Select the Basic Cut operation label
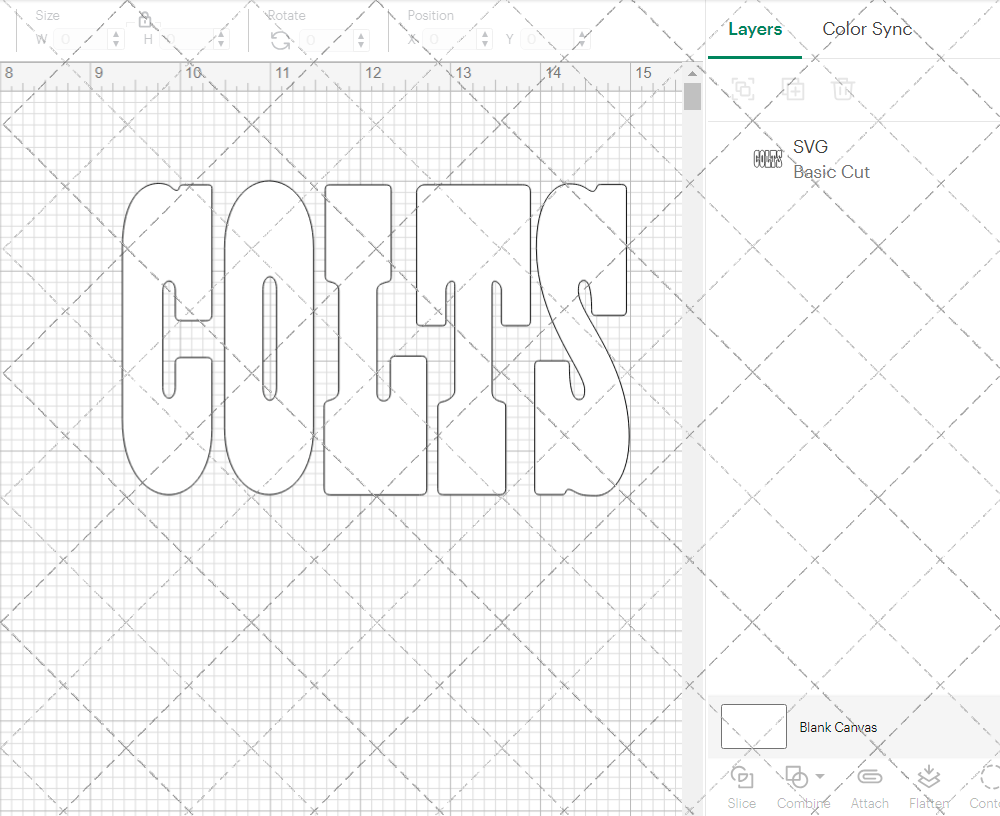 [831, 172]
